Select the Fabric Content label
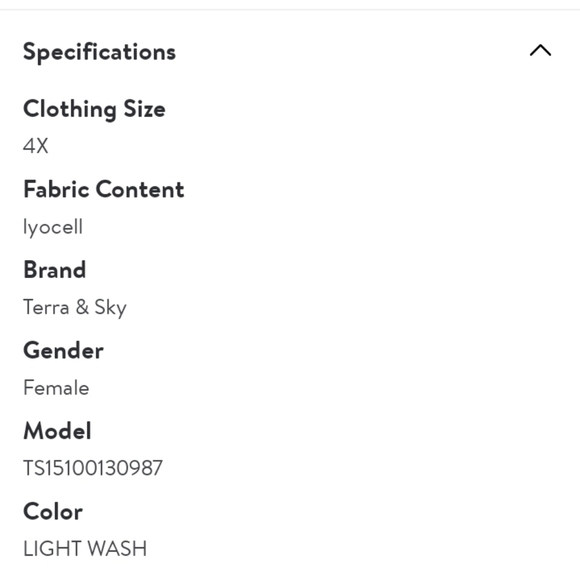The image size is (580, 580). tap(104, 189)
